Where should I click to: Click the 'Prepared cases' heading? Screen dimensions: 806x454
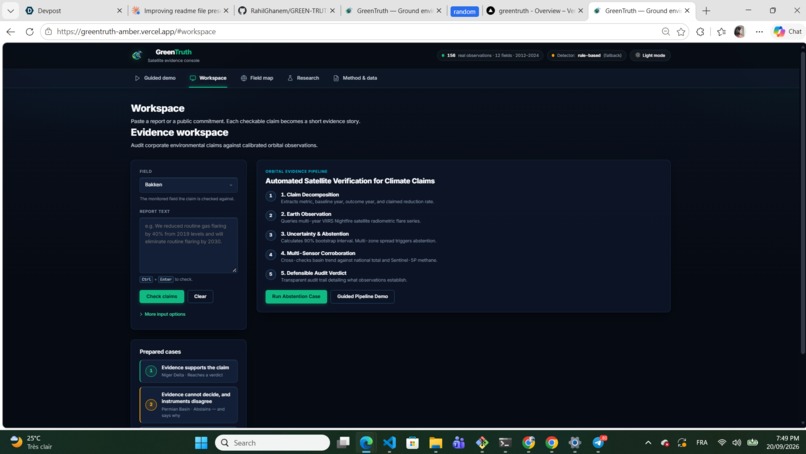[160, 352]
